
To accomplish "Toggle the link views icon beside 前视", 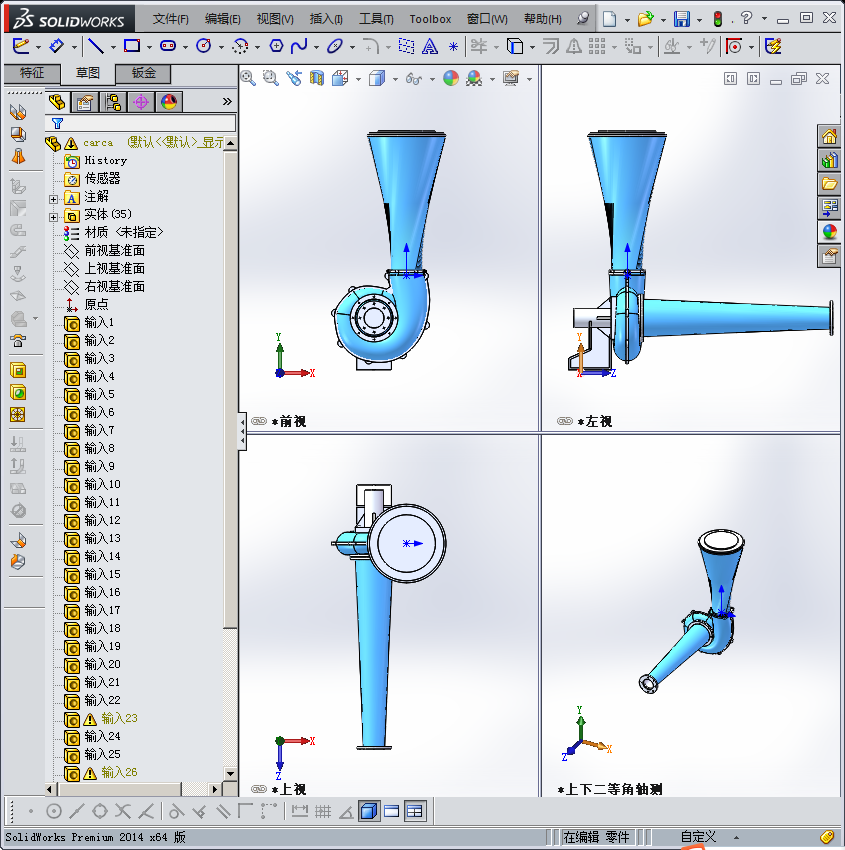I will 259,421.
